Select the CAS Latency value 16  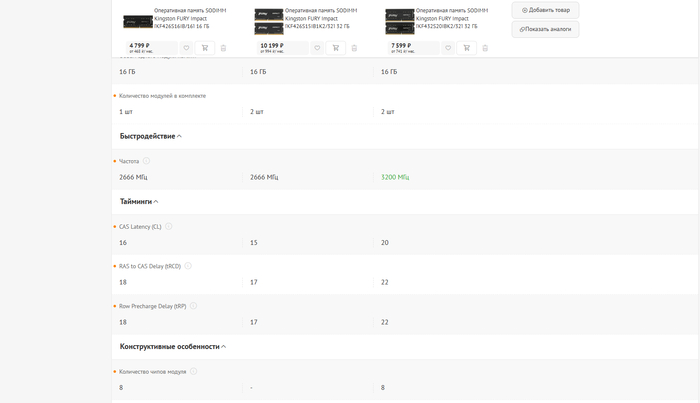point(123,243)
